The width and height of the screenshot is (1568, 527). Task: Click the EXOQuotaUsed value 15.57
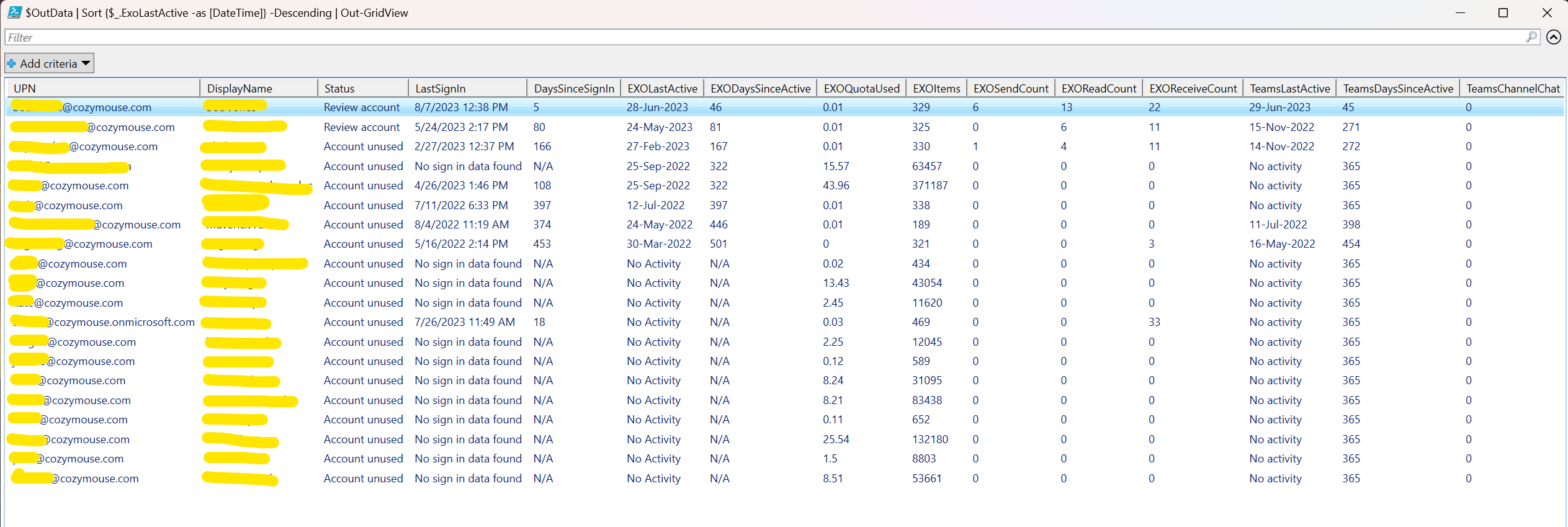(836, 166)
